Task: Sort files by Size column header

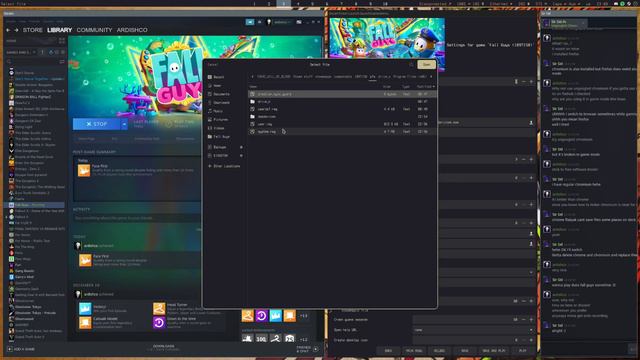Action: point(387,87)
